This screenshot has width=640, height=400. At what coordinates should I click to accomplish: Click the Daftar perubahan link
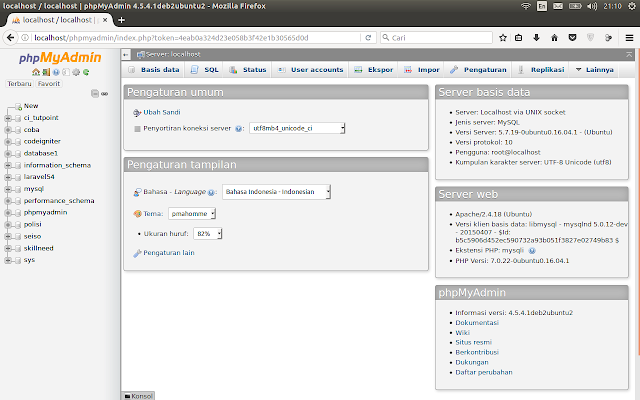484,372
